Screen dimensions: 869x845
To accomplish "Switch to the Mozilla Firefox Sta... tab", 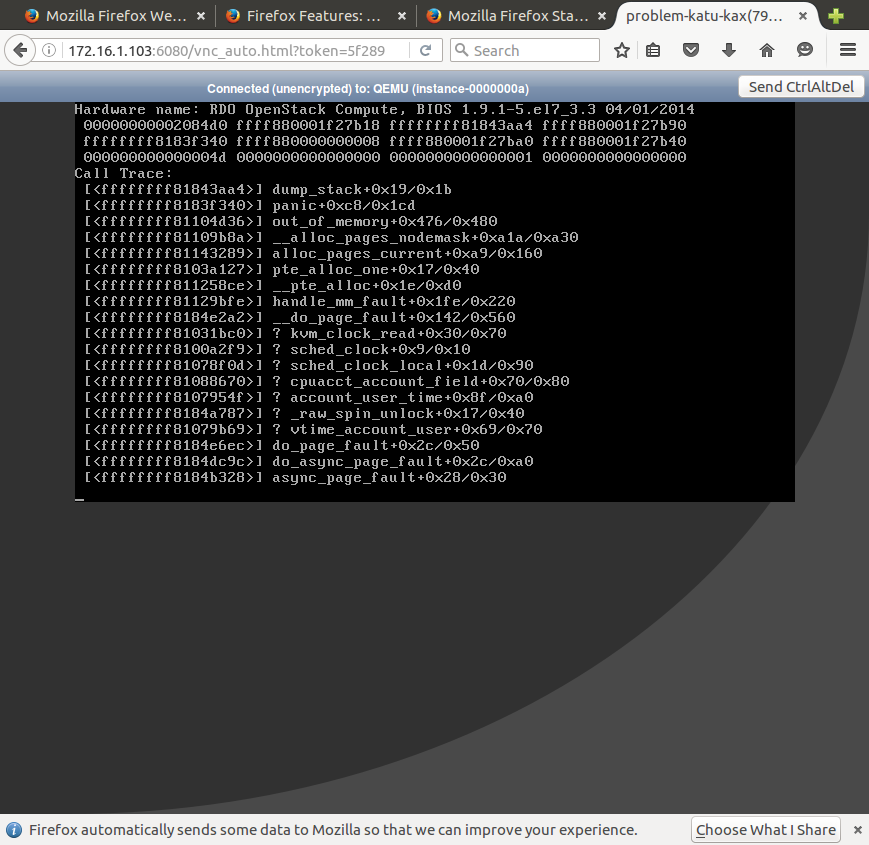I will click(514, 16).
